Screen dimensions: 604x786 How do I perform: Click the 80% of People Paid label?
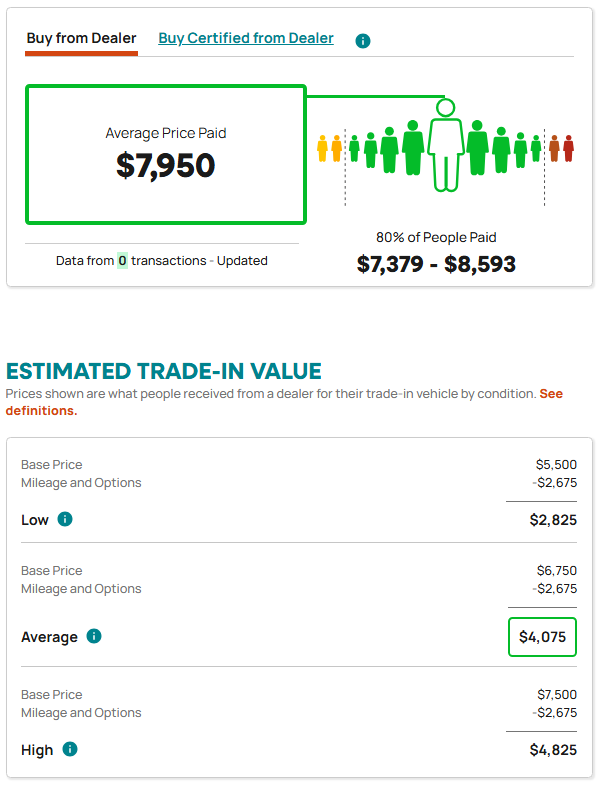click(x=436, y=237)
